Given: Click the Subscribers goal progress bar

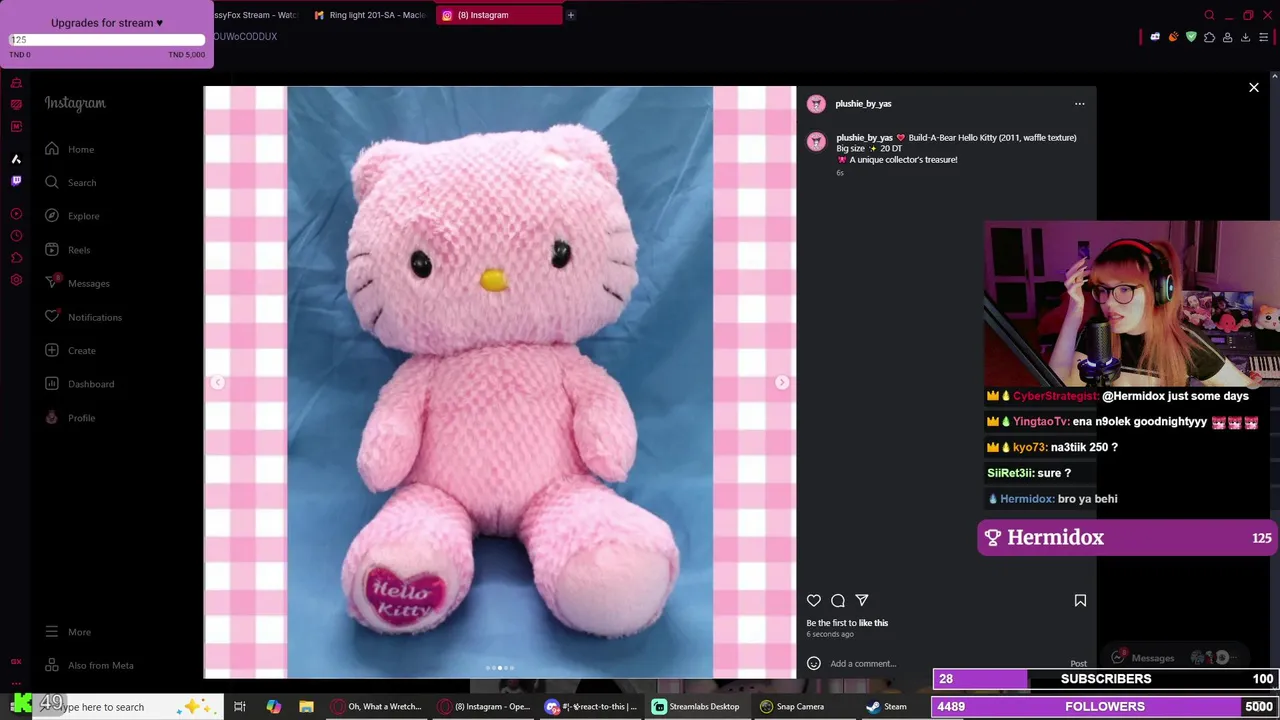Looking at the screenshot, I should (1105, 679).
